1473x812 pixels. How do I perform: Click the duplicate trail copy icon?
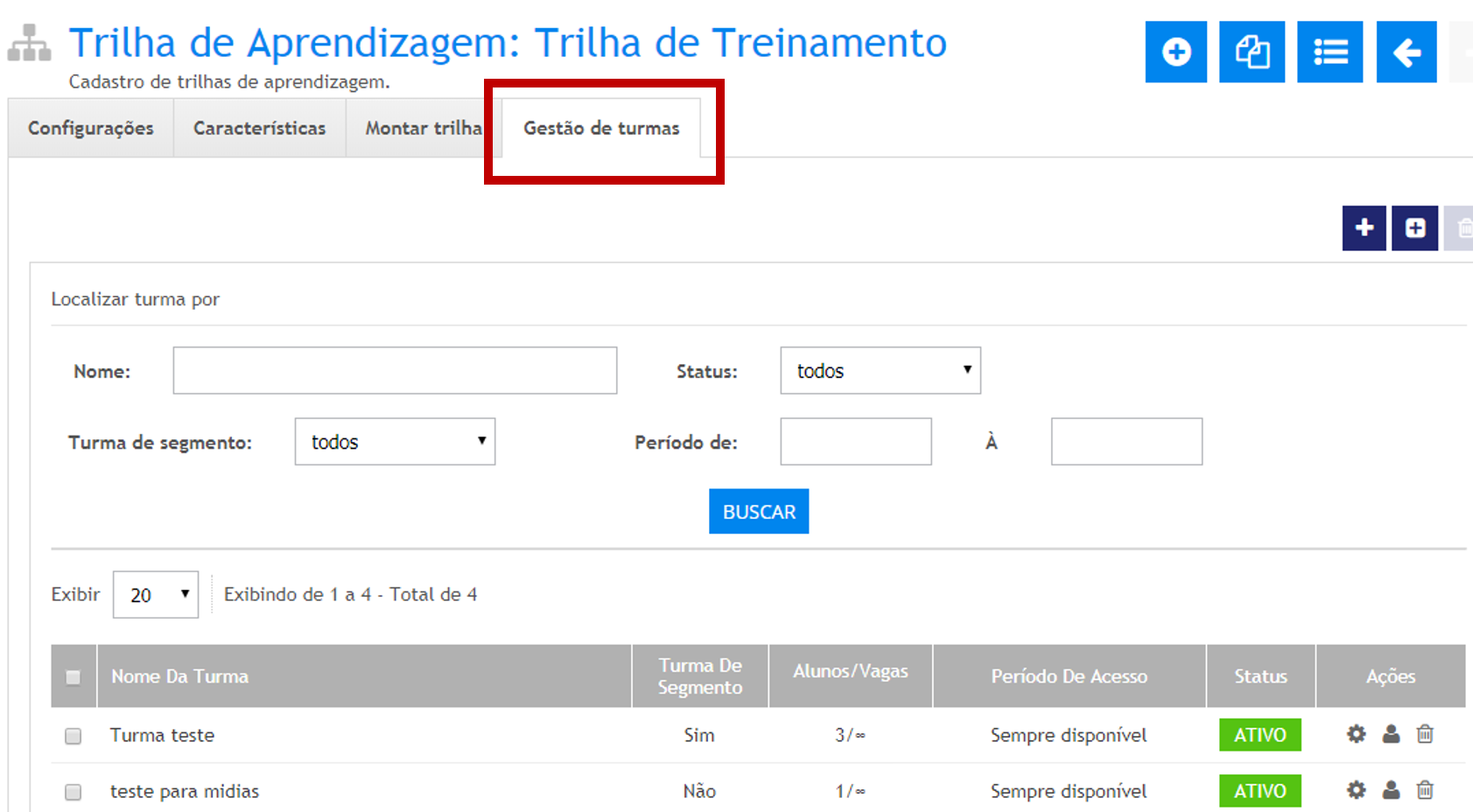1252,52
